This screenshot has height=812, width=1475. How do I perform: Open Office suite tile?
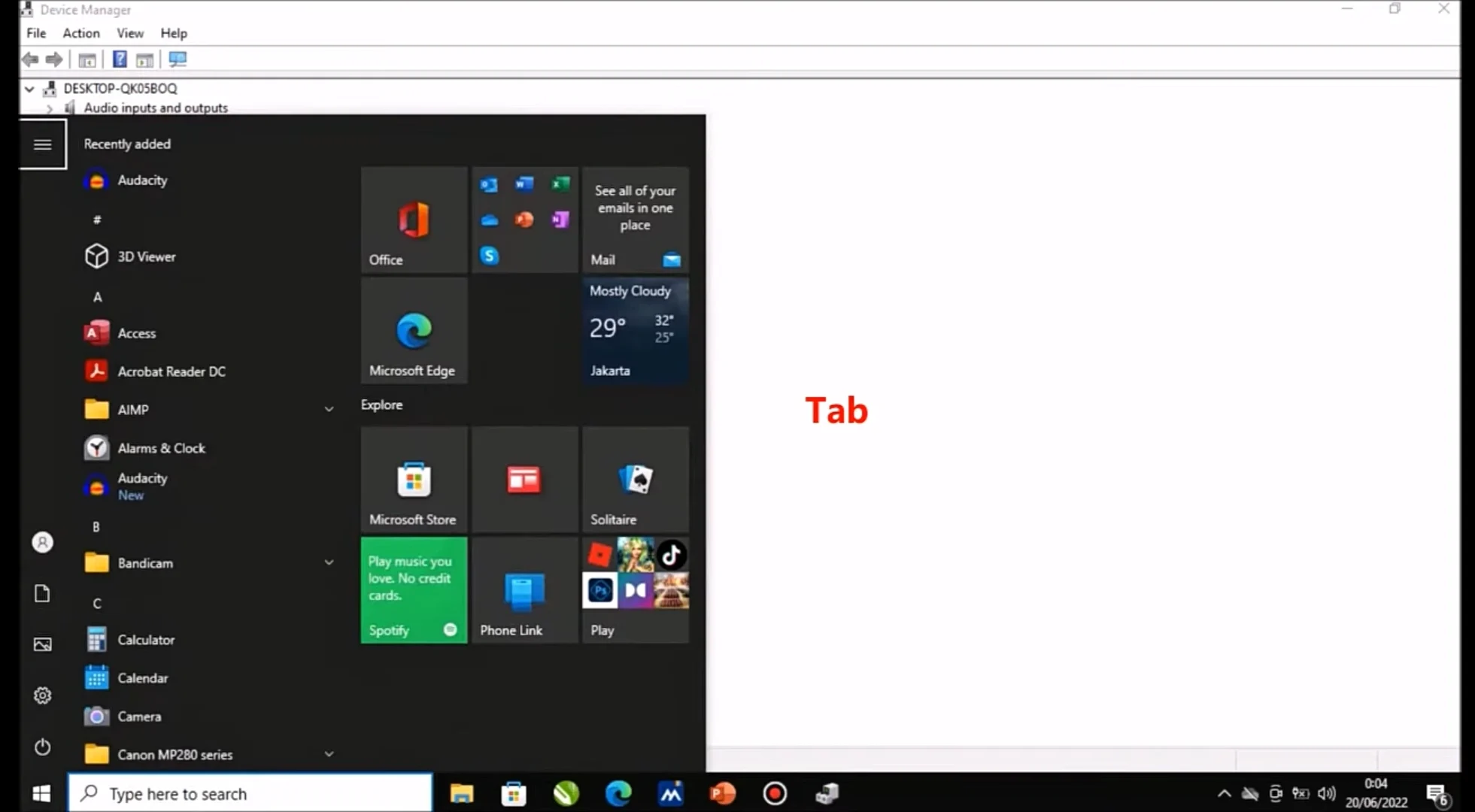413,218
